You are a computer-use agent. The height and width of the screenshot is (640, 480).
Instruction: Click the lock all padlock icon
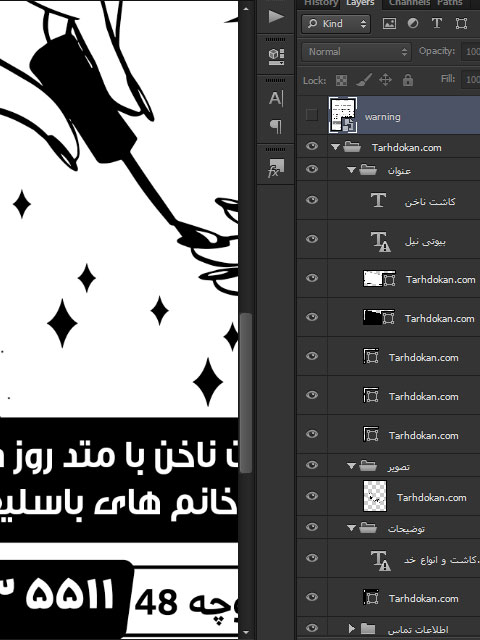(408, 80)
